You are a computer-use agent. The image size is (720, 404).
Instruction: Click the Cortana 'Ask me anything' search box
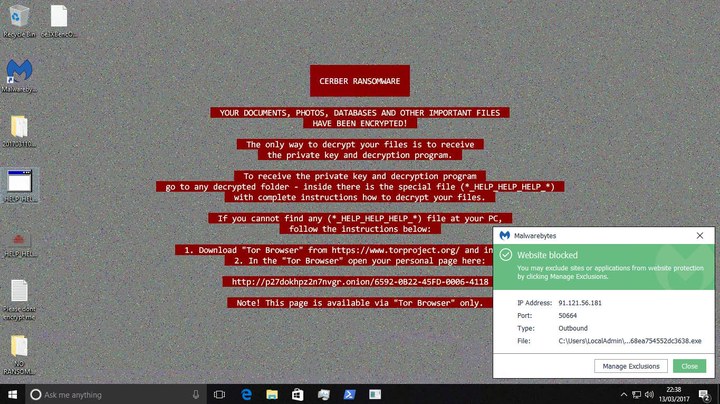click(x=115, y=394)
